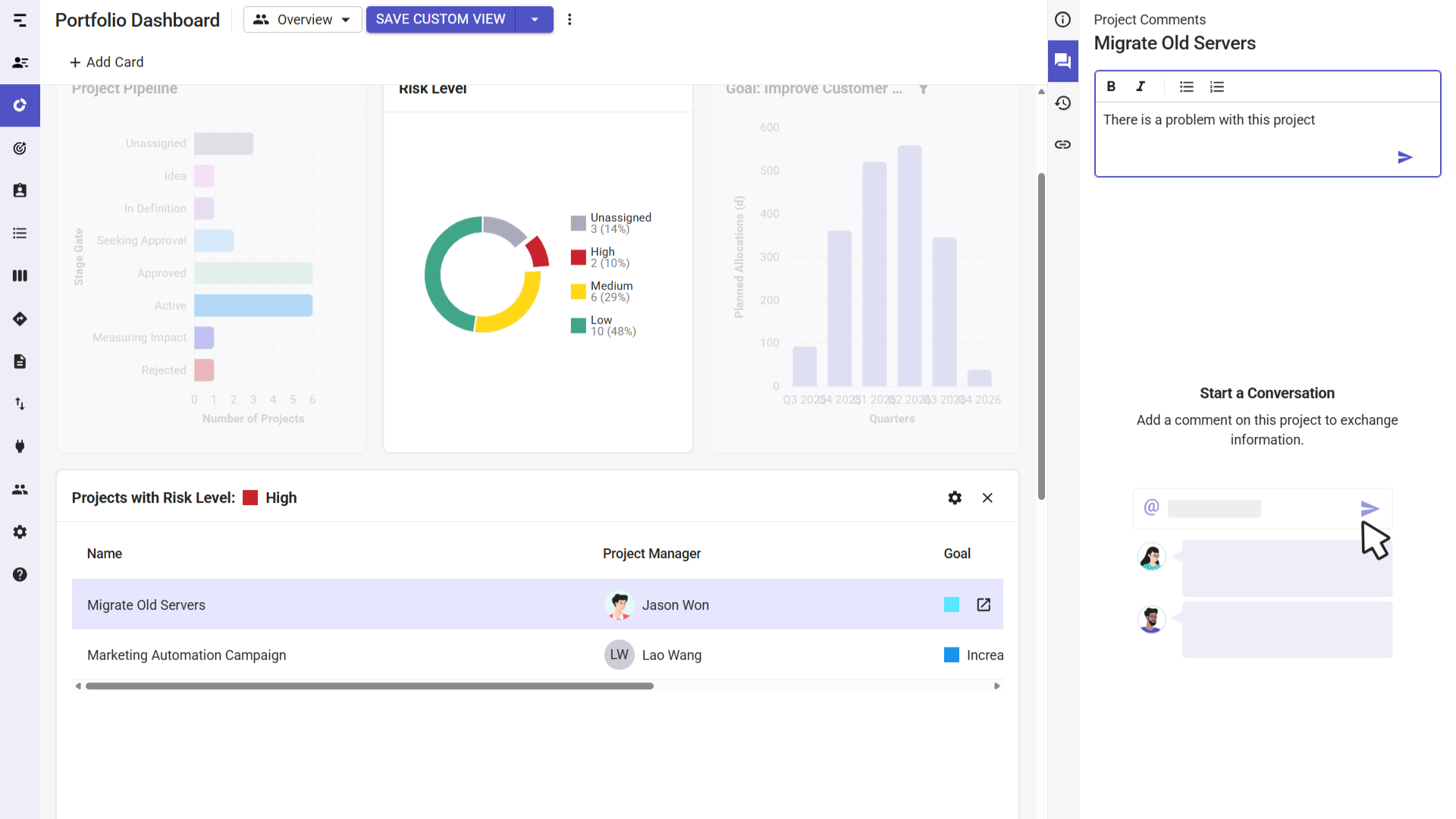The width and height of the screenshot is (1456, 819).
Task: Open the board columns sidebar icon
Action: [20, 276]
